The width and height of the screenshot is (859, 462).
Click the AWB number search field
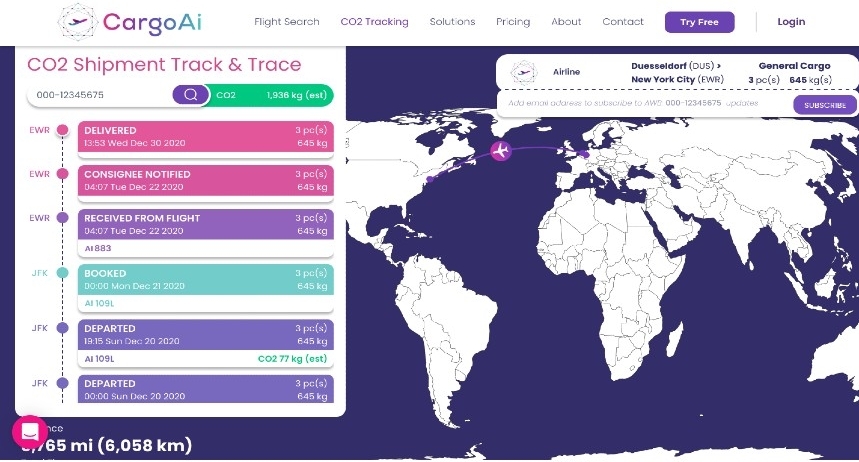coord(100,95)
